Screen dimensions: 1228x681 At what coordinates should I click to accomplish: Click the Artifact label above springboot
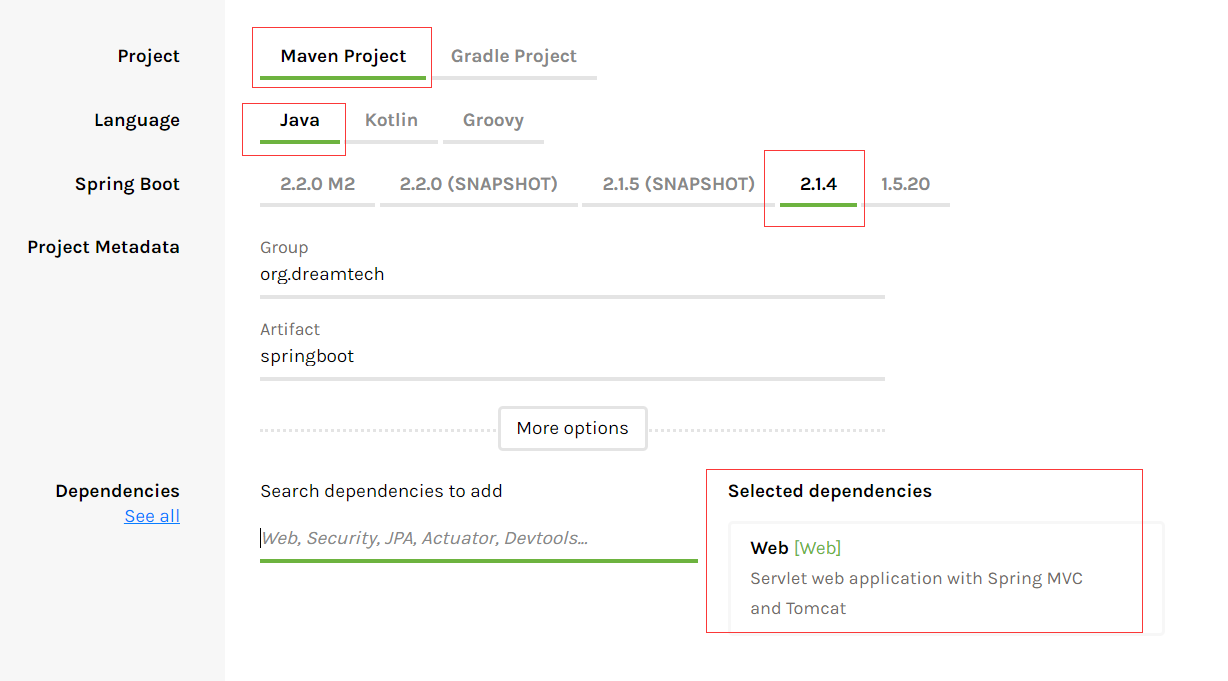(290, 329)
